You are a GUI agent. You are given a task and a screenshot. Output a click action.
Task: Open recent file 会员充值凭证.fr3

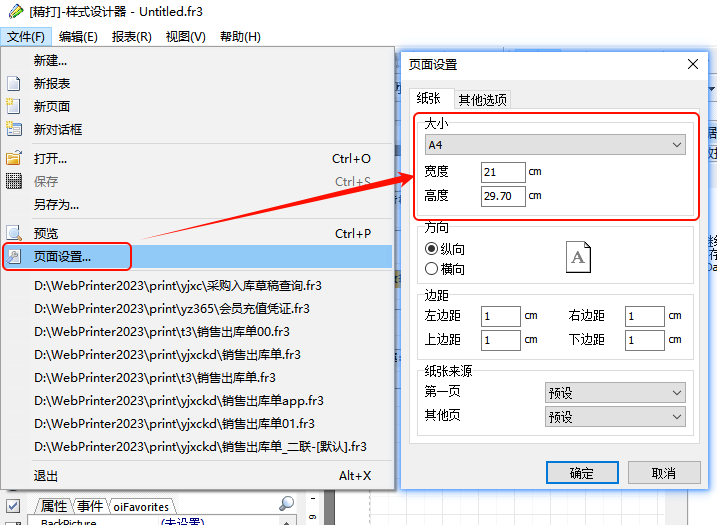tap(171, 308)
